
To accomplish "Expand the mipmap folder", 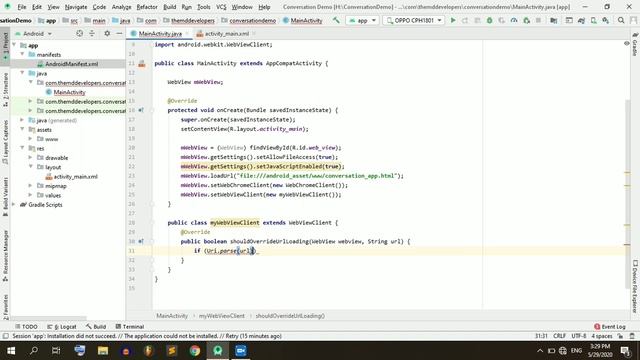I will (x=30, y=186).
